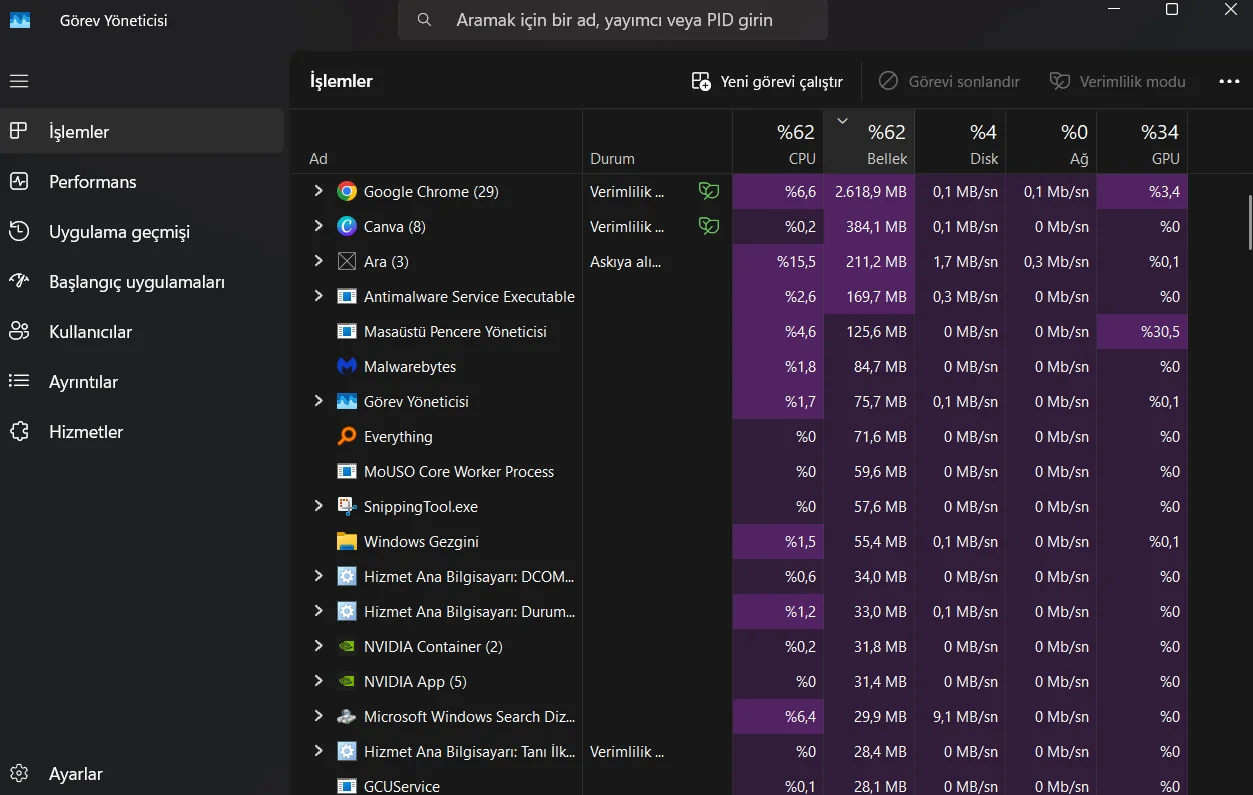Click the Google Chrome process icon
Viewport: 1253px width, 795px height.
point(347,191)
